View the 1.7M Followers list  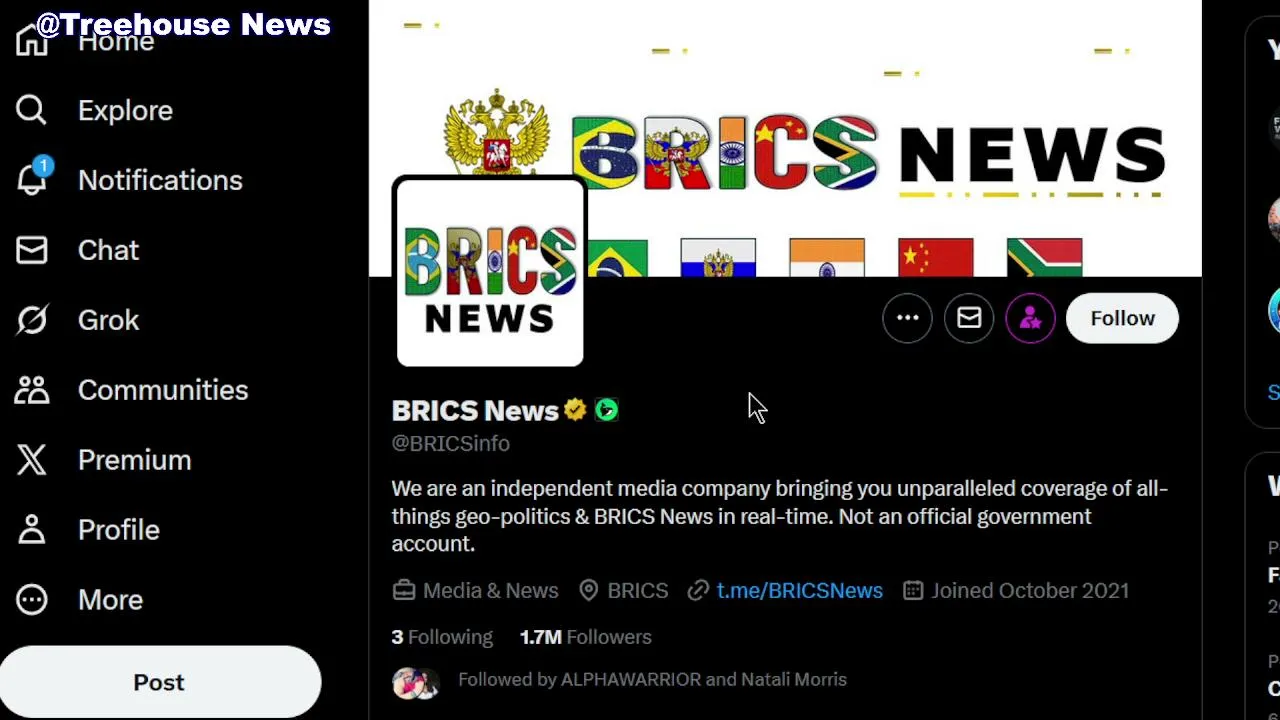pos(585,637)
